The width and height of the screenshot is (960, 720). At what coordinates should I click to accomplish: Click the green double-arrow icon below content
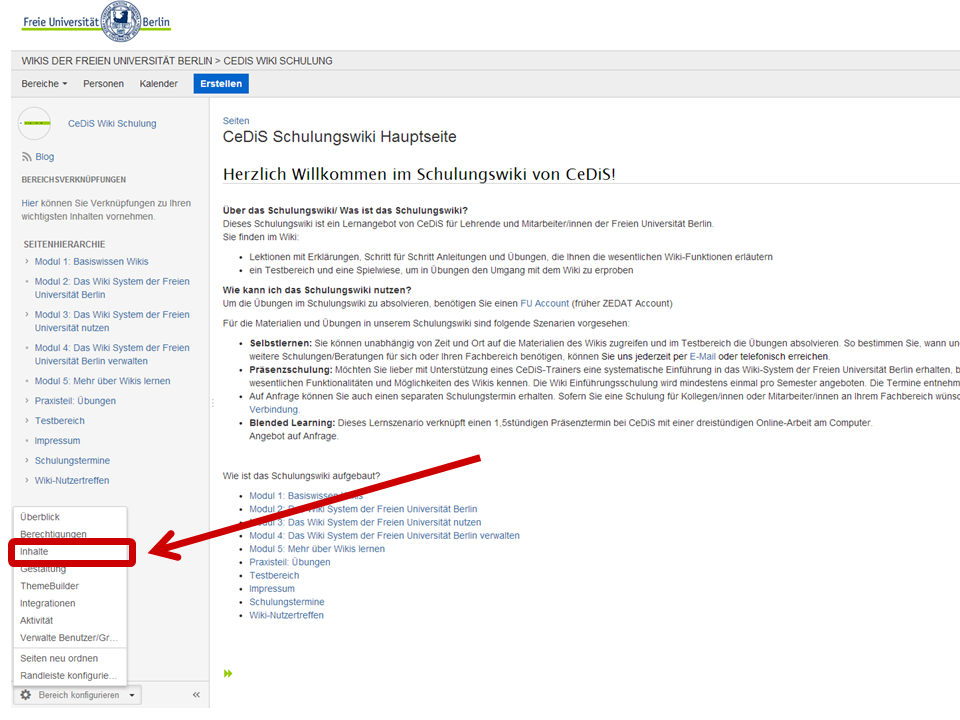coord(228,673)
